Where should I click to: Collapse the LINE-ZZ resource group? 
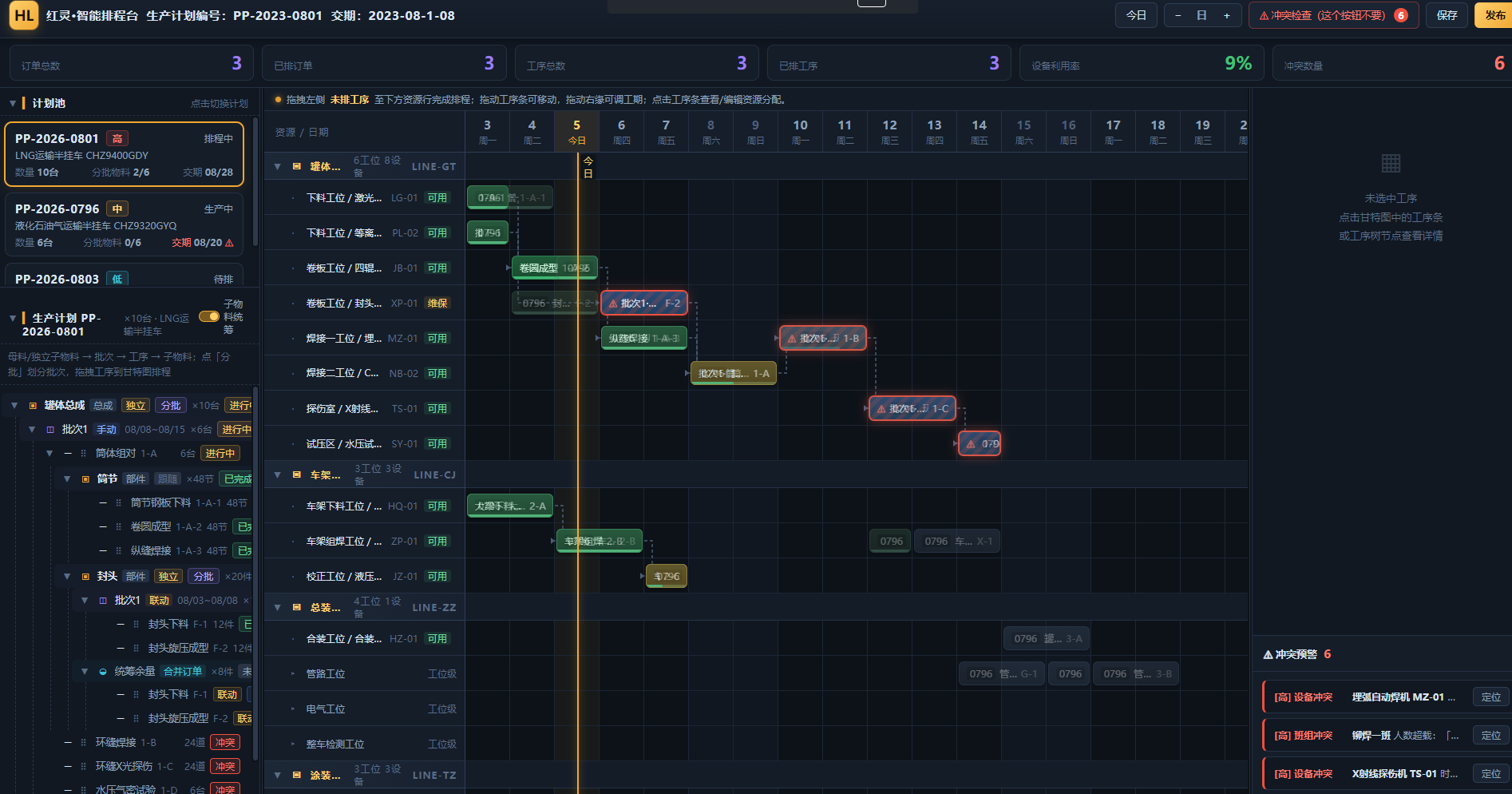point(278,608)
